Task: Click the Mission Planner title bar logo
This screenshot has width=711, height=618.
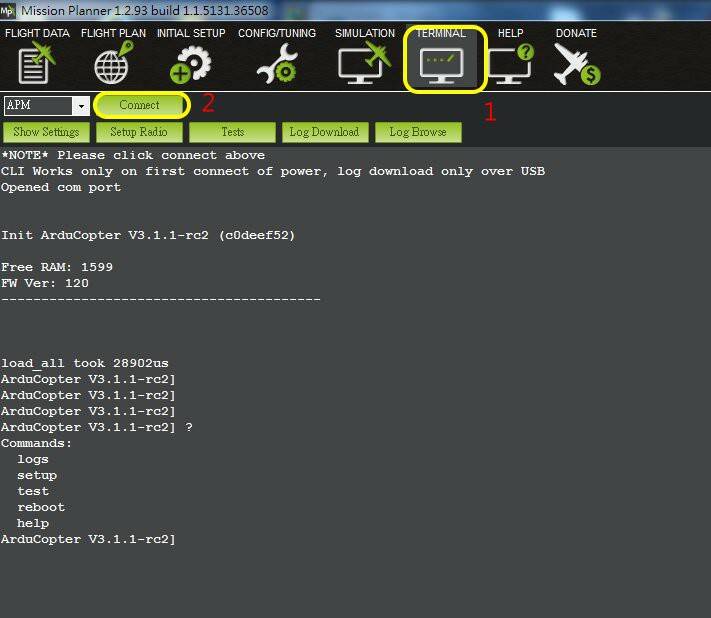Action: [8, 10]
